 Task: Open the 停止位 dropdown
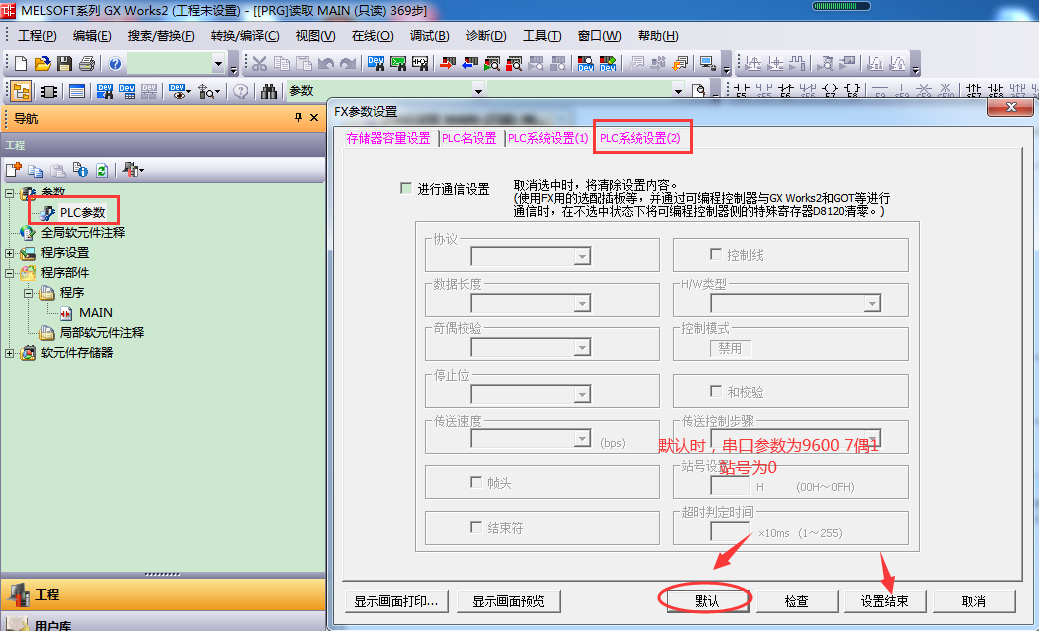click(x=582, y=394)
